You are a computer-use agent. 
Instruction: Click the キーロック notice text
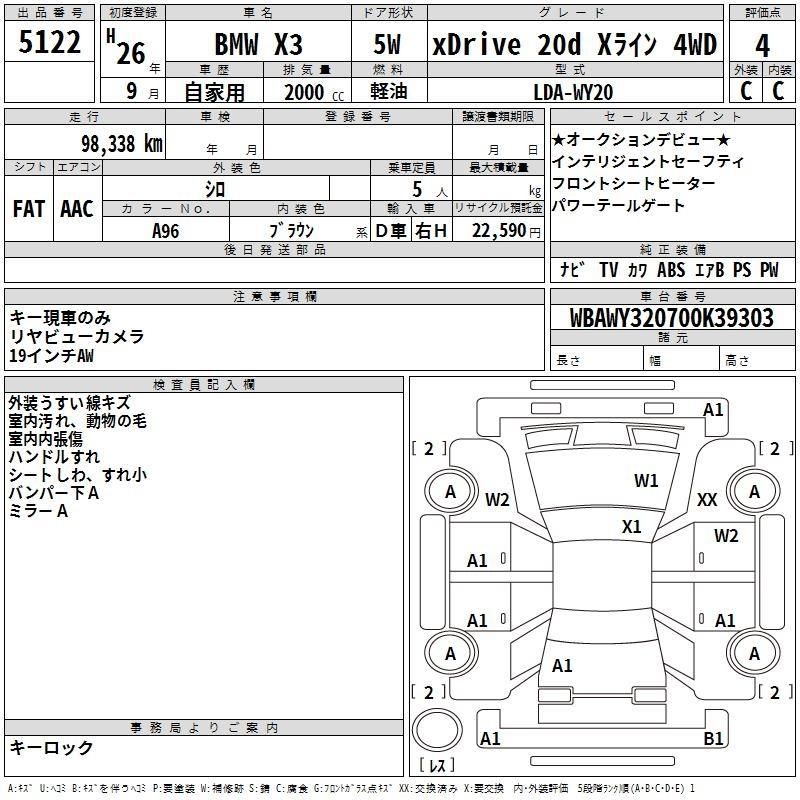coord(51,747)
